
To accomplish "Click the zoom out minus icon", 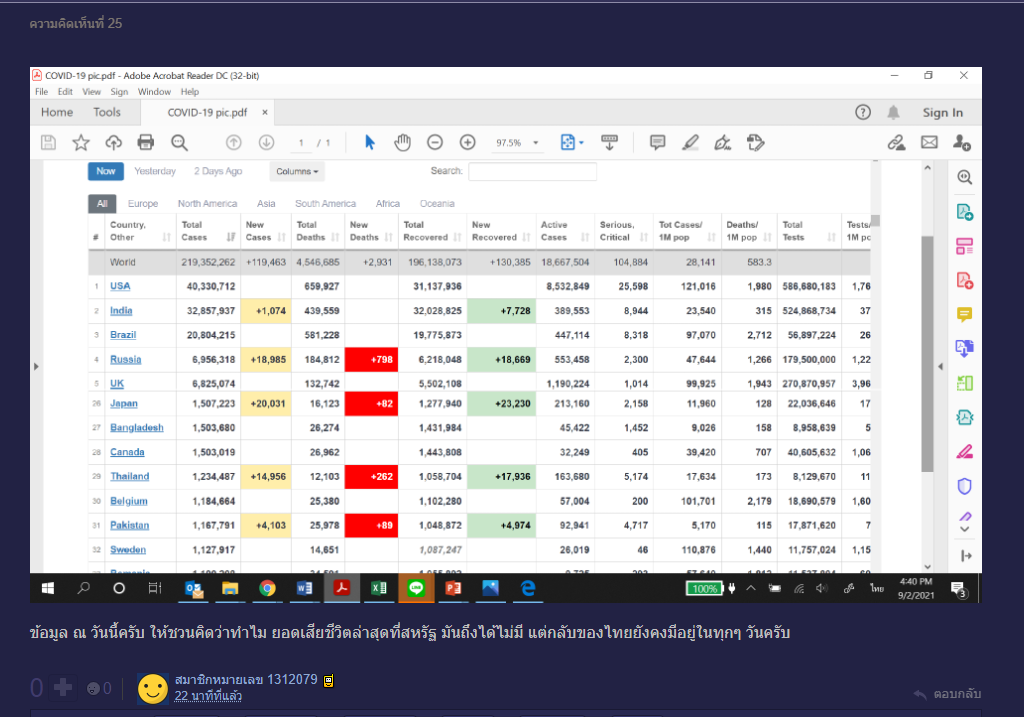I will [x=435, y=142].
